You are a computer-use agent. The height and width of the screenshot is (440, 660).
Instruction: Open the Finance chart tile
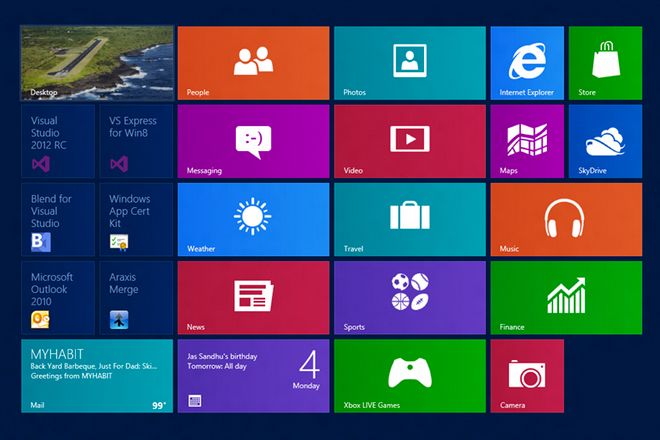pos(567,298)
